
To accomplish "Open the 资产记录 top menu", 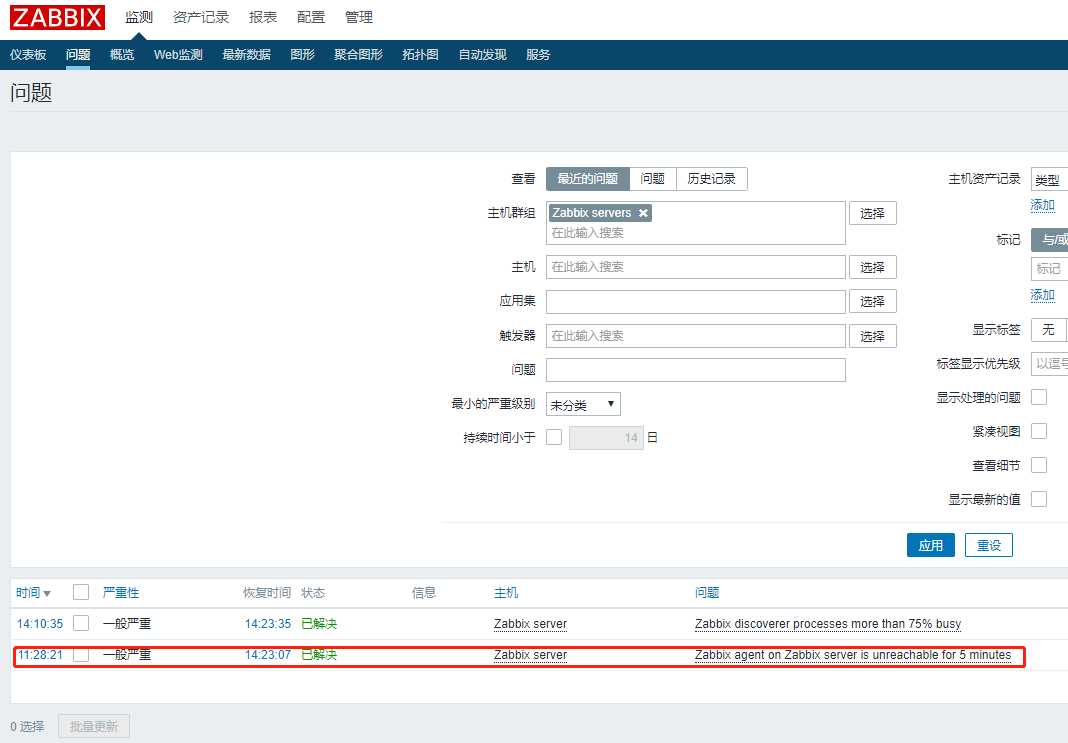I will coord(201,17).
